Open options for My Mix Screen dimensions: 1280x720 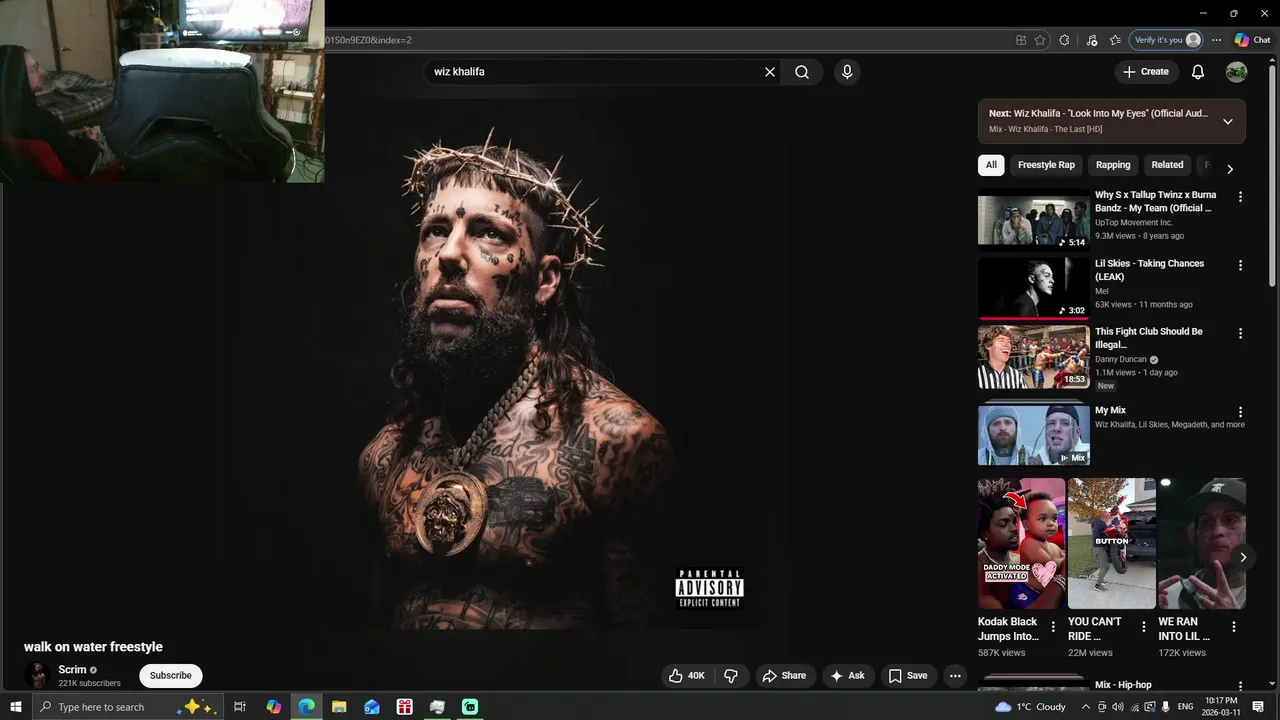[x=1240, y=412]
